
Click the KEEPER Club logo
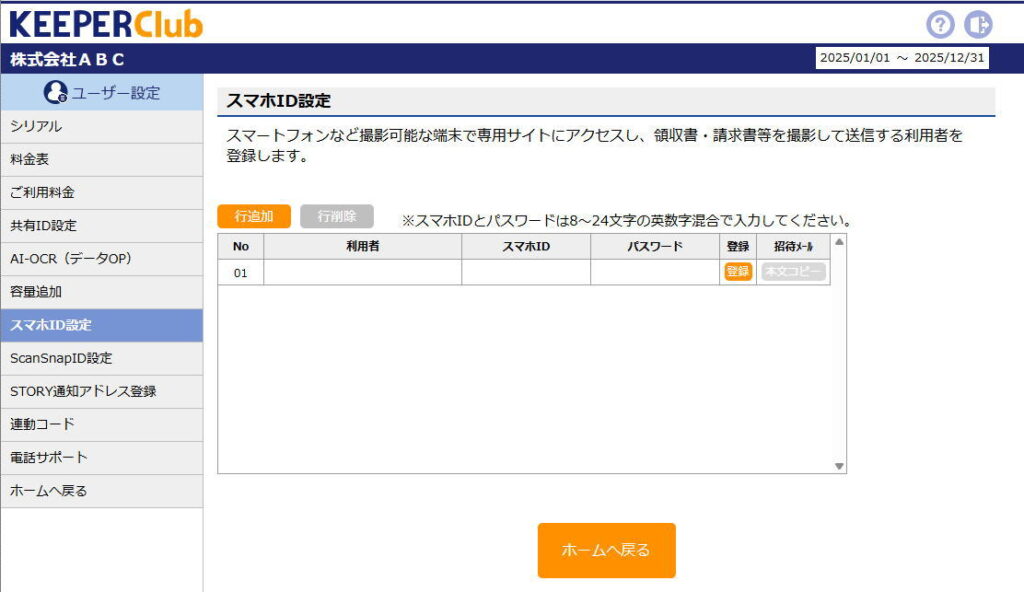point(105,23)
